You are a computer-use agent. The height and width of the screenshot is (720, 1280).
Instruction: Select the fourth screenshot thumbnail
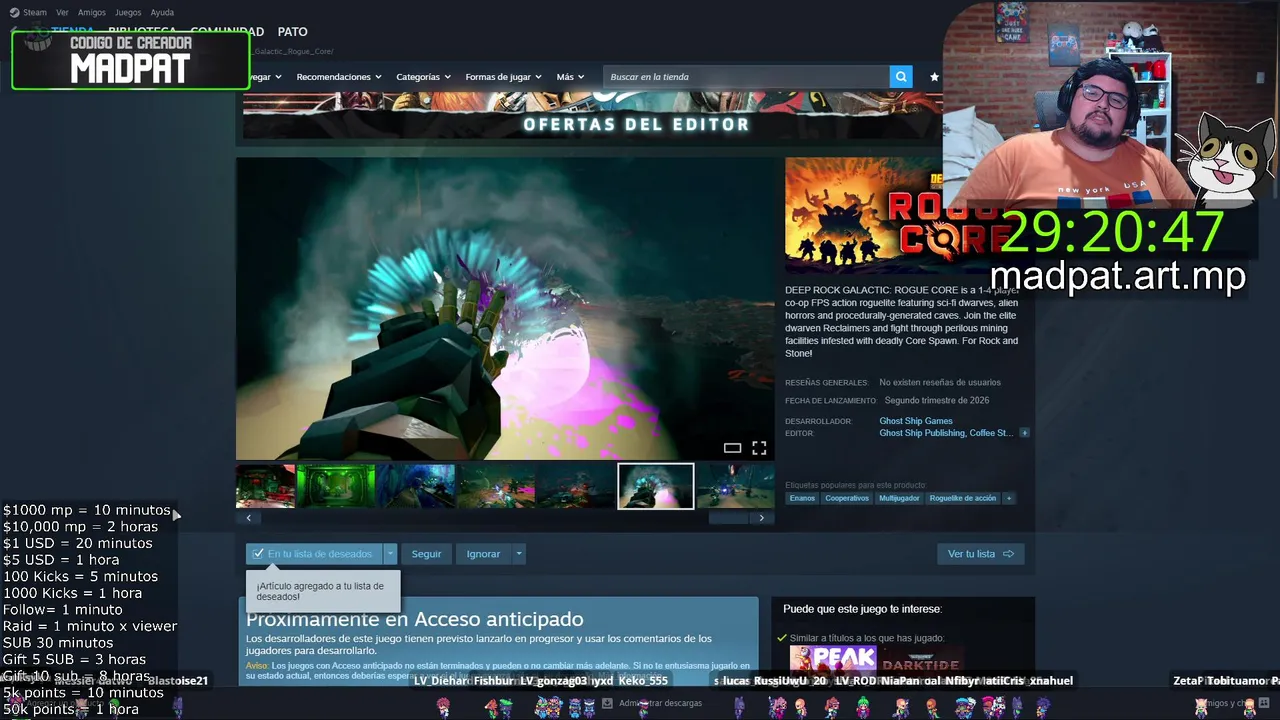click(x=496, y=486)
